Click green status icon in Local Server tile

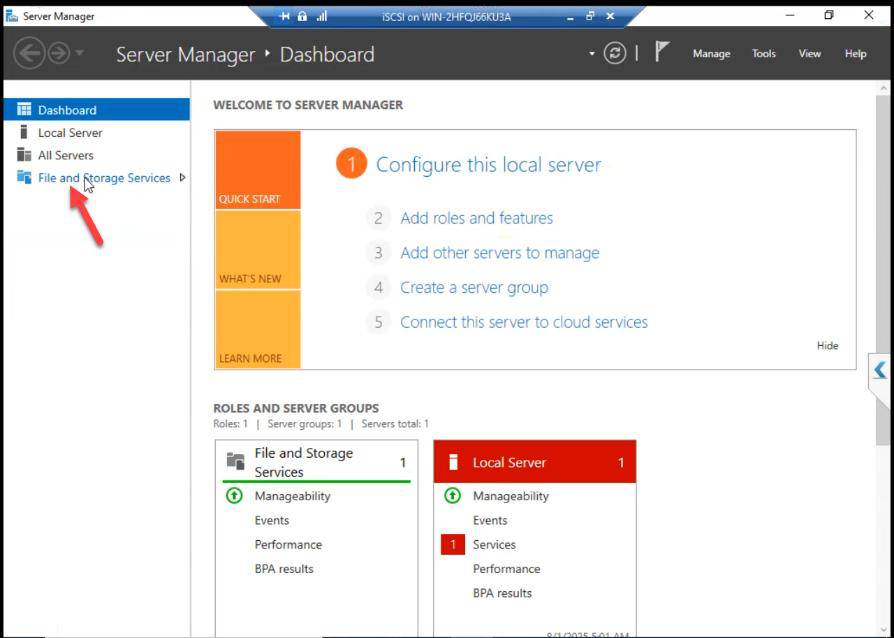coord(453,495)
